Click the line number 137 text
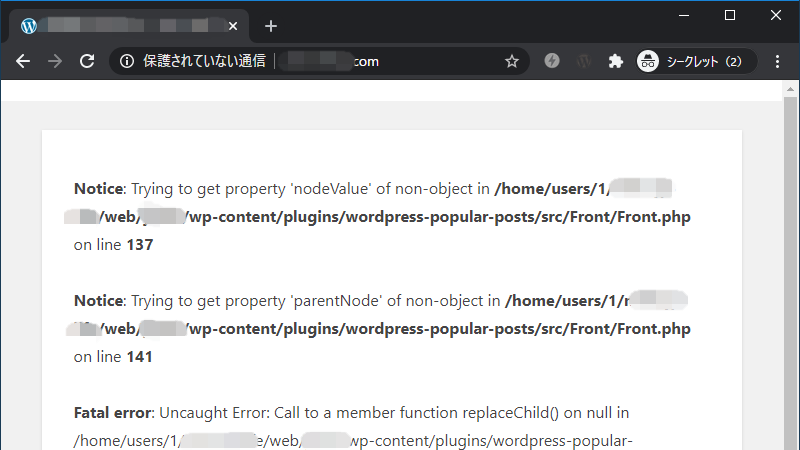This screenshot has width=800, height=450. coord(140,245)
